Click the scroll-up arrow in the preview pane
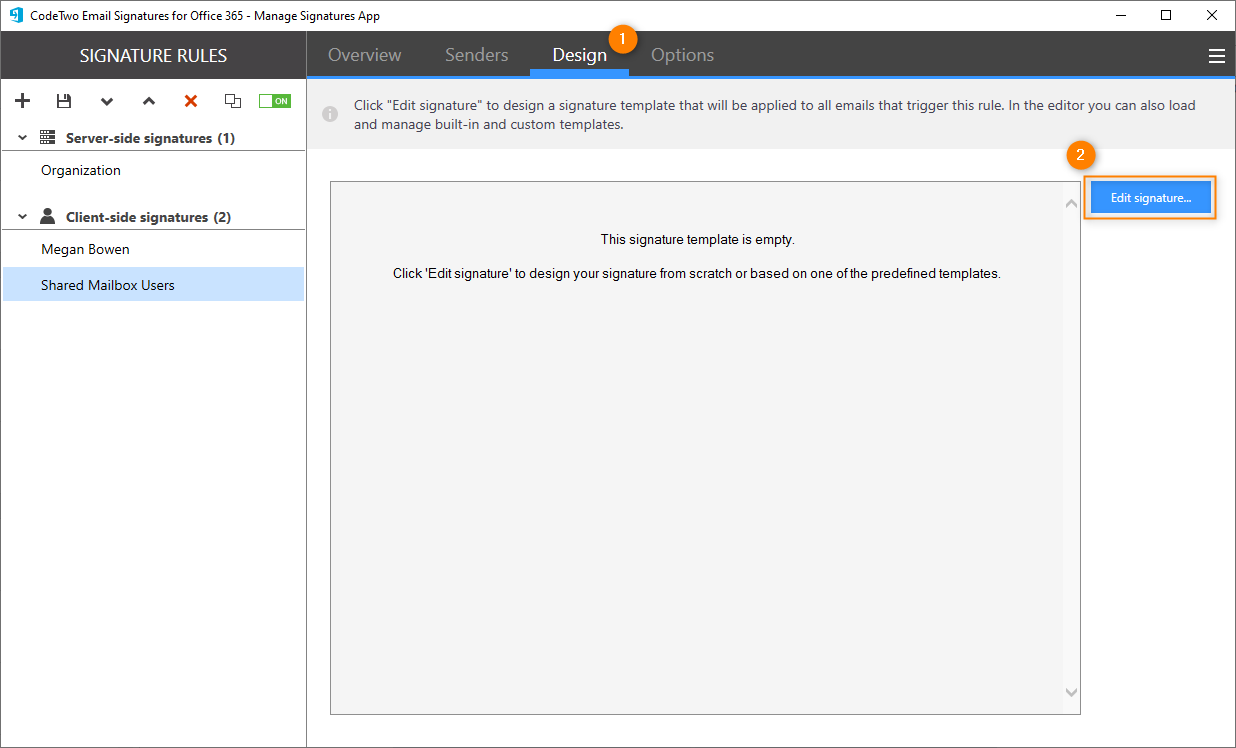The image size is (1236, 748). pyautogui.click(x=1070, y=201)
